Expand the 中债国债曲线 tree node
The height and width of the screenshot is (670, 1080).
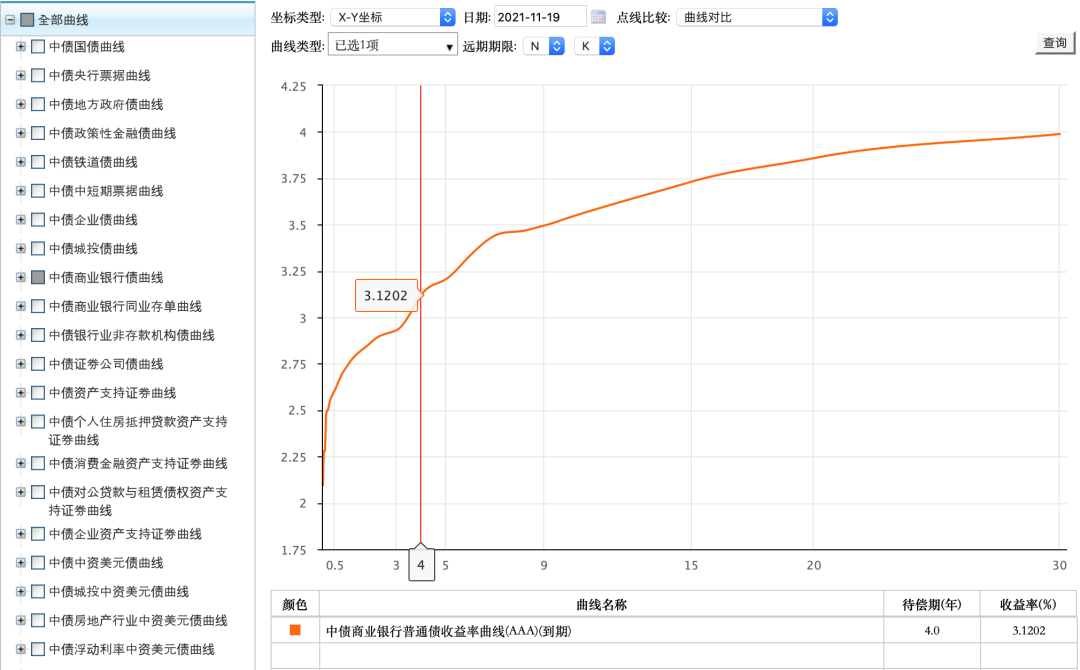(21, 46)
